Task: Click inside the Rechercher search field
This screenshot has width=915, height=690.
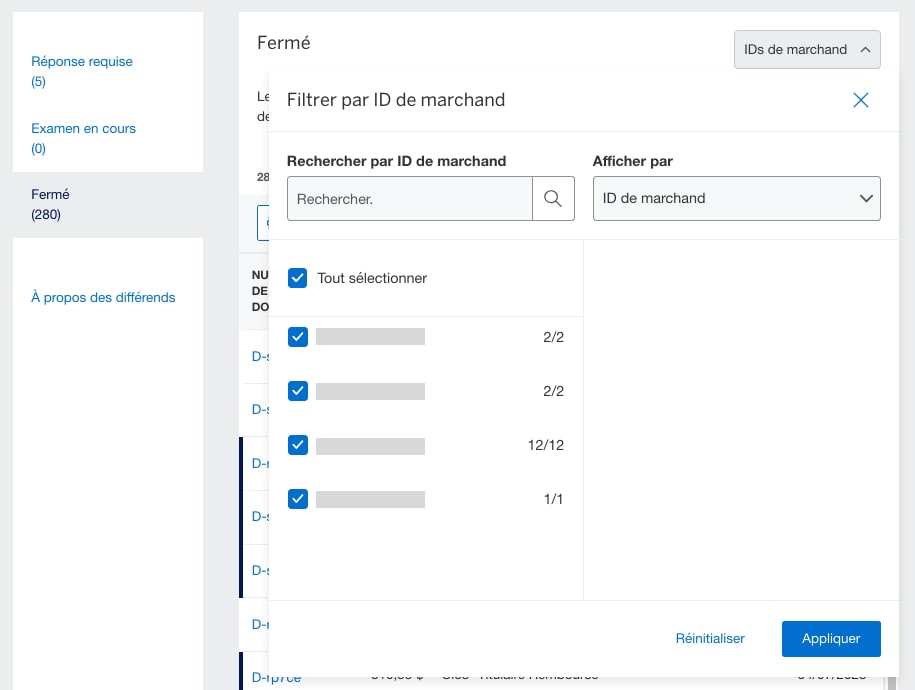Action: tap(409, 198)
